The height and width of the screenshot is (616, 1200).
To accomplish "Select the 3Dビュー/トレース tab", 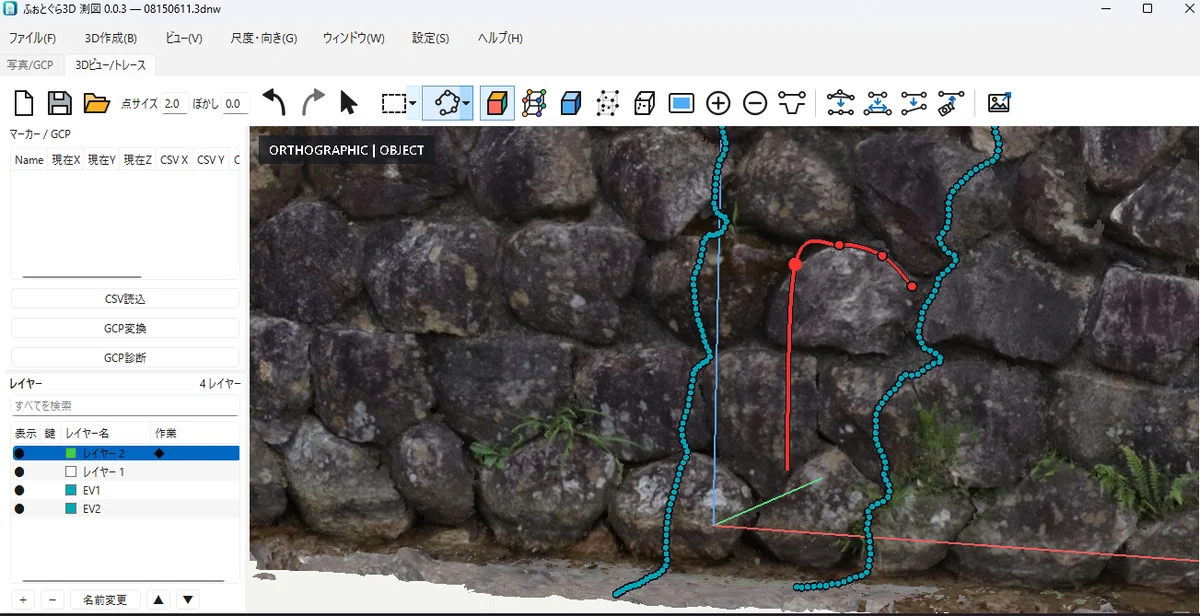I will pyautogui.click(x=110, y=65).
